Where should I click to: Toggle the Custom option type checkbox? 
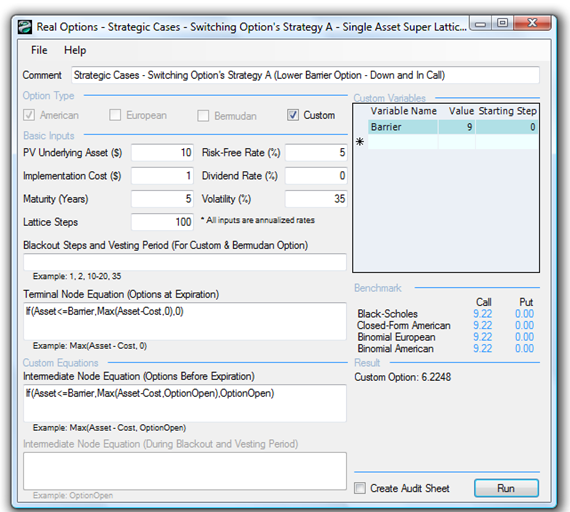(x=293, y=115)
